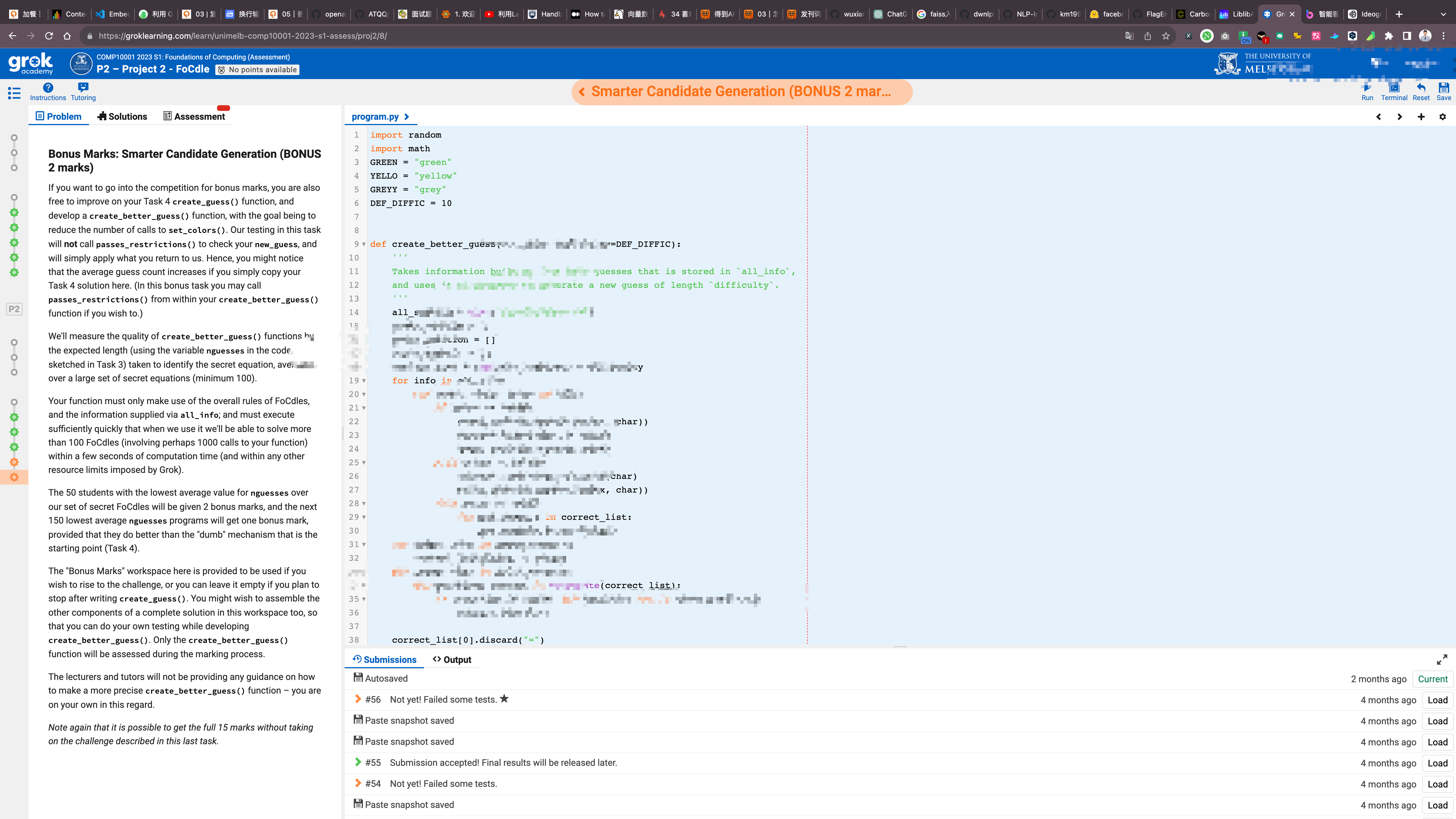Bookmark this page with the star icon

(1165, 36)
